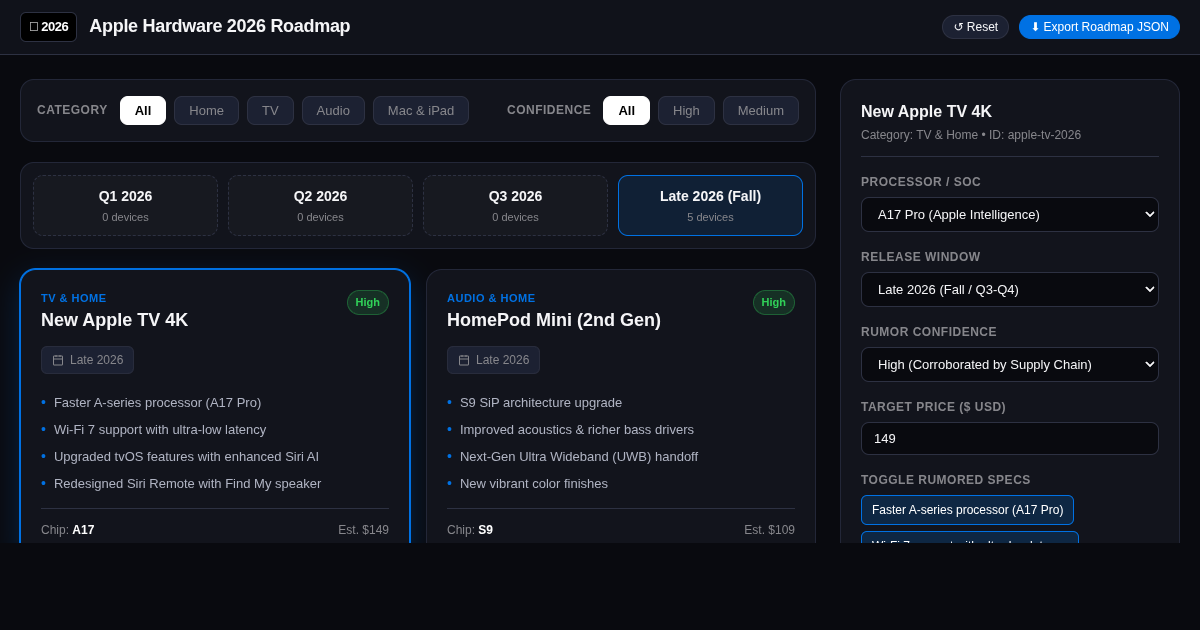Click 'Upgraded tvOS features with enhanced Siri AI'
1200x630 pixels.
186,456
